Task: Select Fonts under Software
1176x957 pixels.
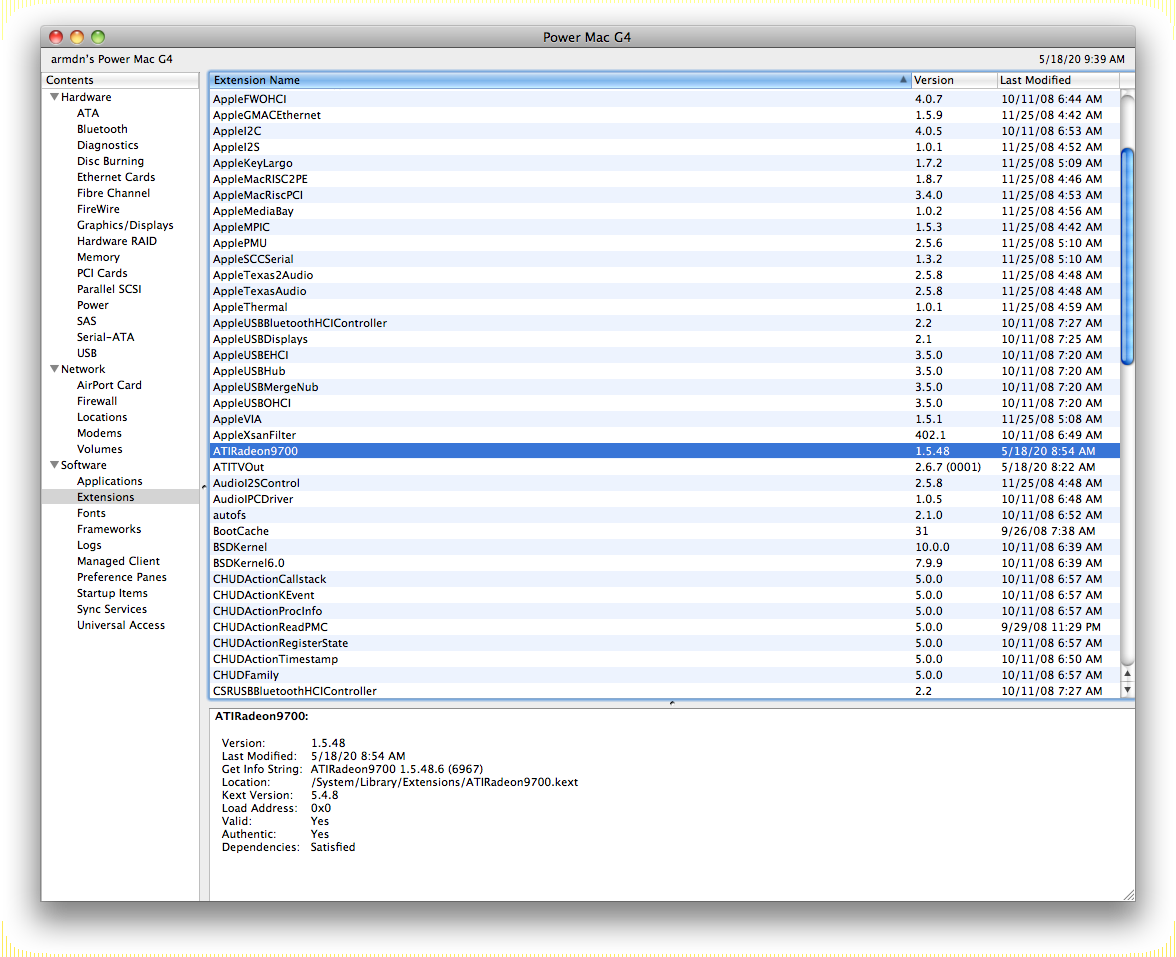Action: coord(91,513)
